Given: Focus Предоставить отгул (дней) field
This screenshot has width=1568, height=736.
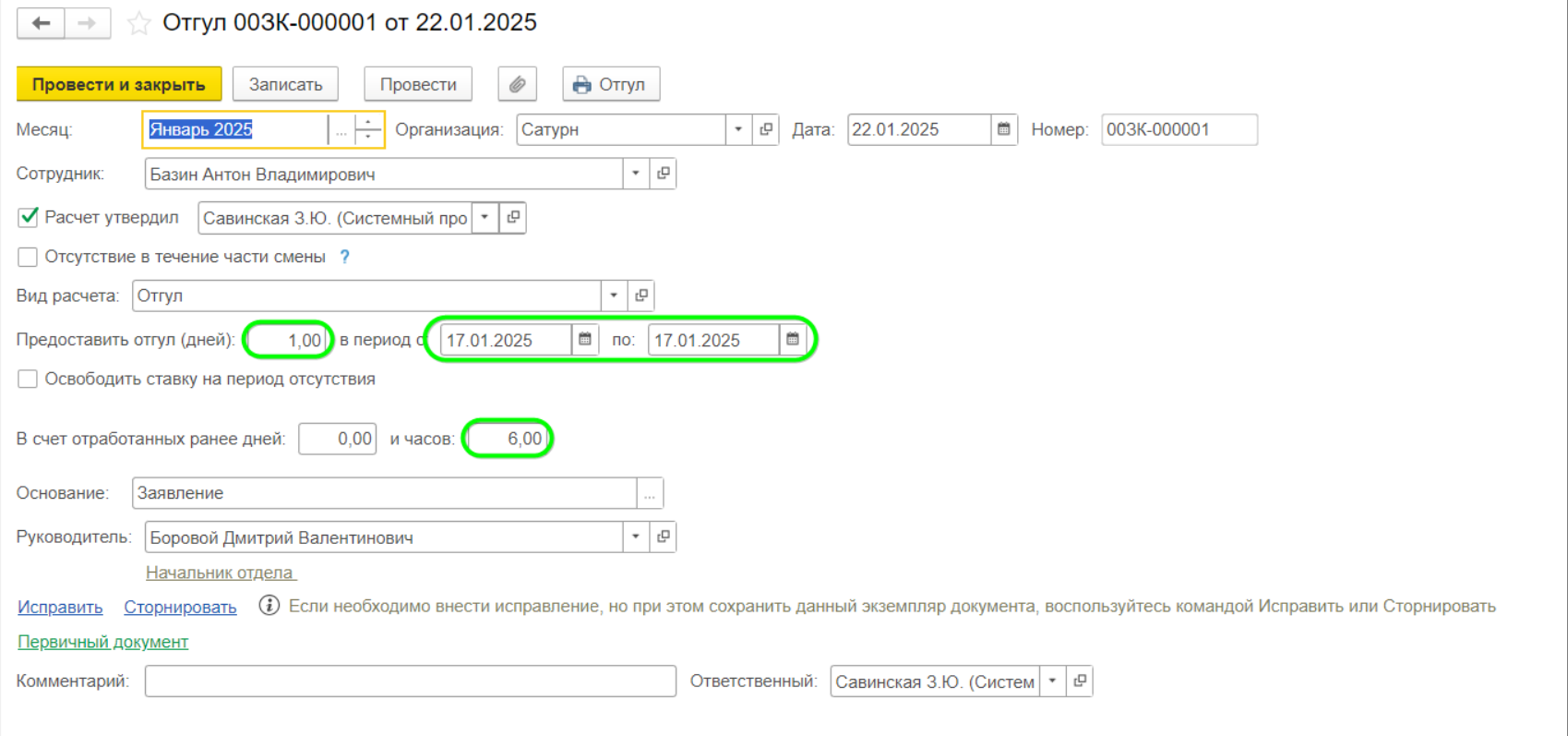Looking at the screenshot, I should pos(288,340).
